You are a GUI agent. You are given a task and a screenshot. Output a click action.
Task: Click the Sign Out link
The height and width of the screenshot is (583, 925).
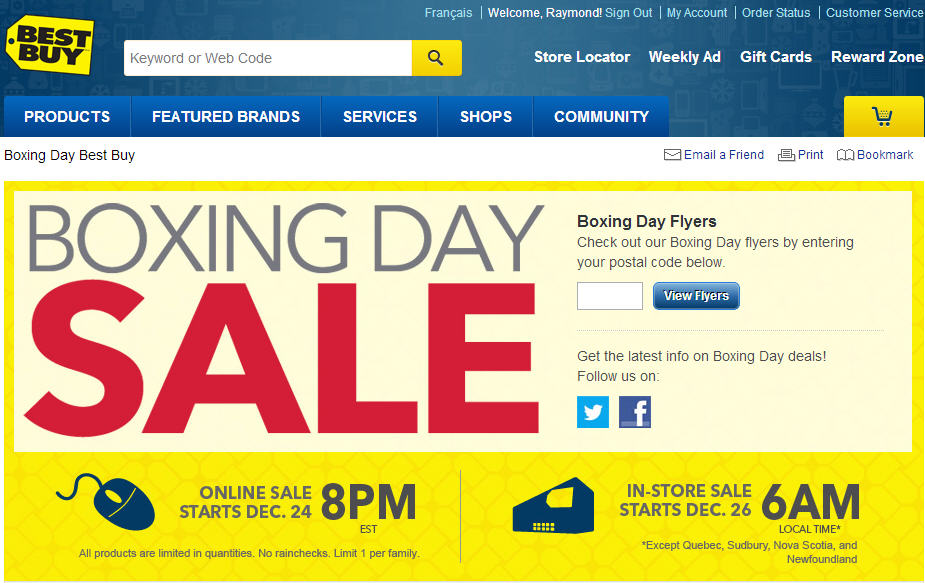tap(629, 12)
